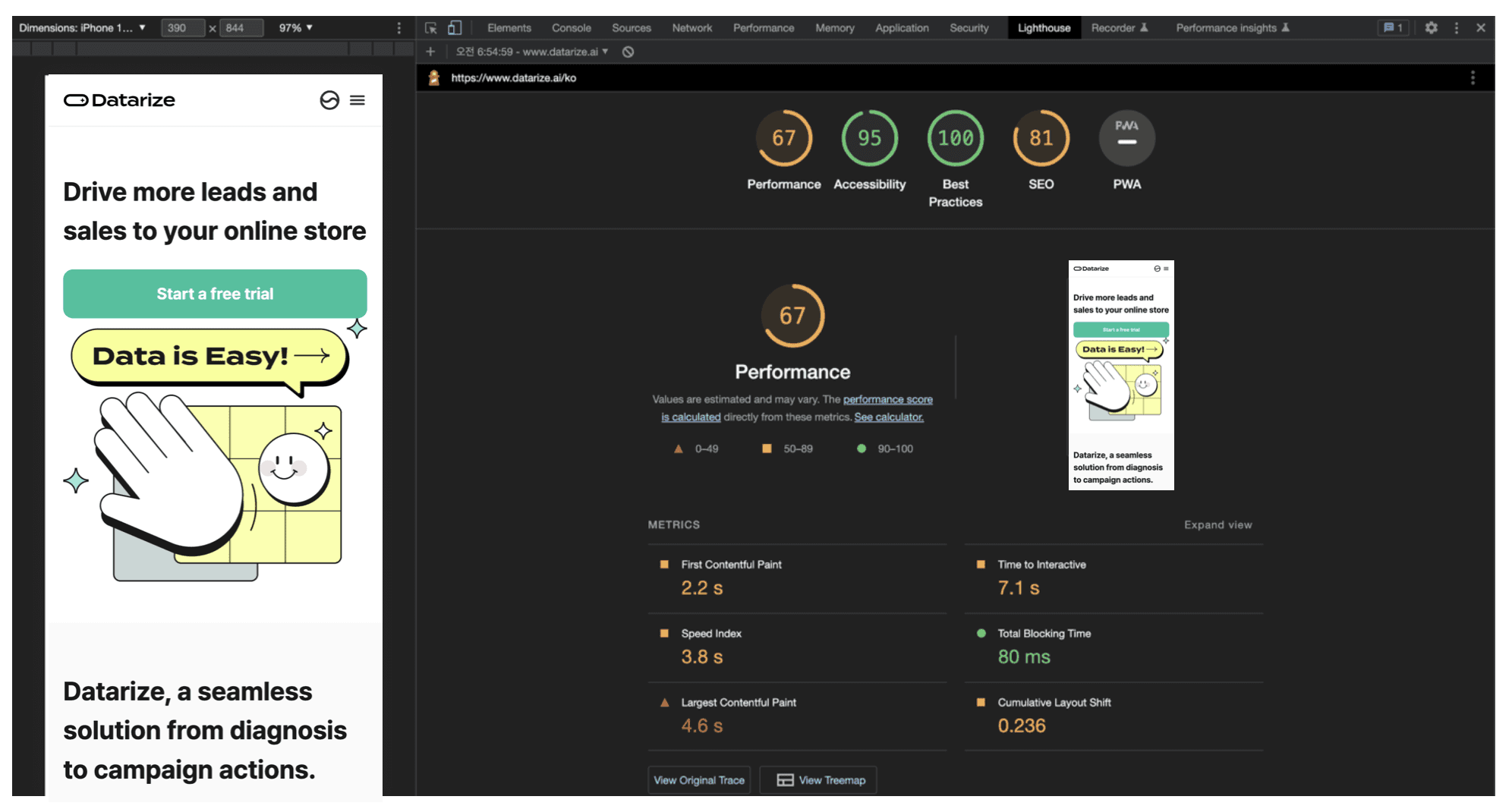The width and height of the screenshot is (1512, 809).
Task: Click the new Lighthouse report plus icon
Action: (x=430, y=52)
